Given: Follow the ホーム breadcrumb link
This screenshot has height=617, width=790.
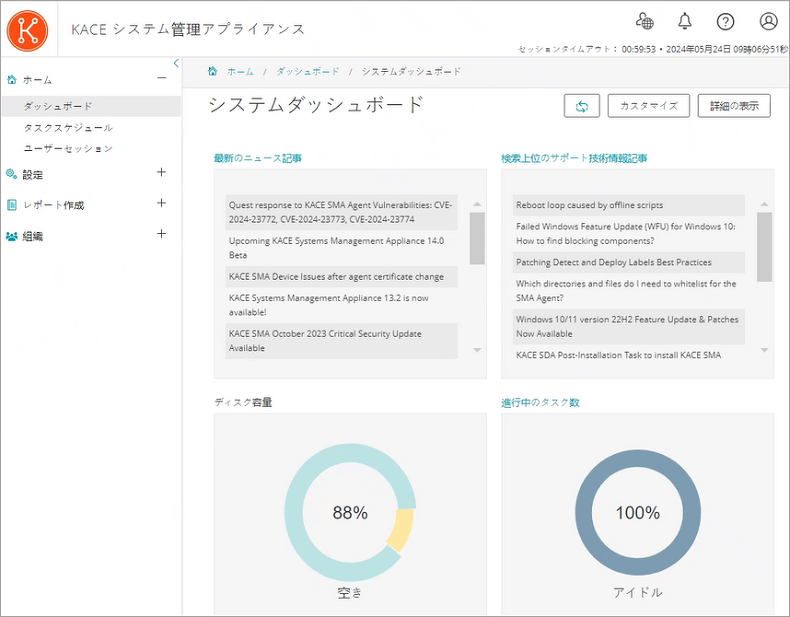Looking at the screenshot, I should pos(240,72).
